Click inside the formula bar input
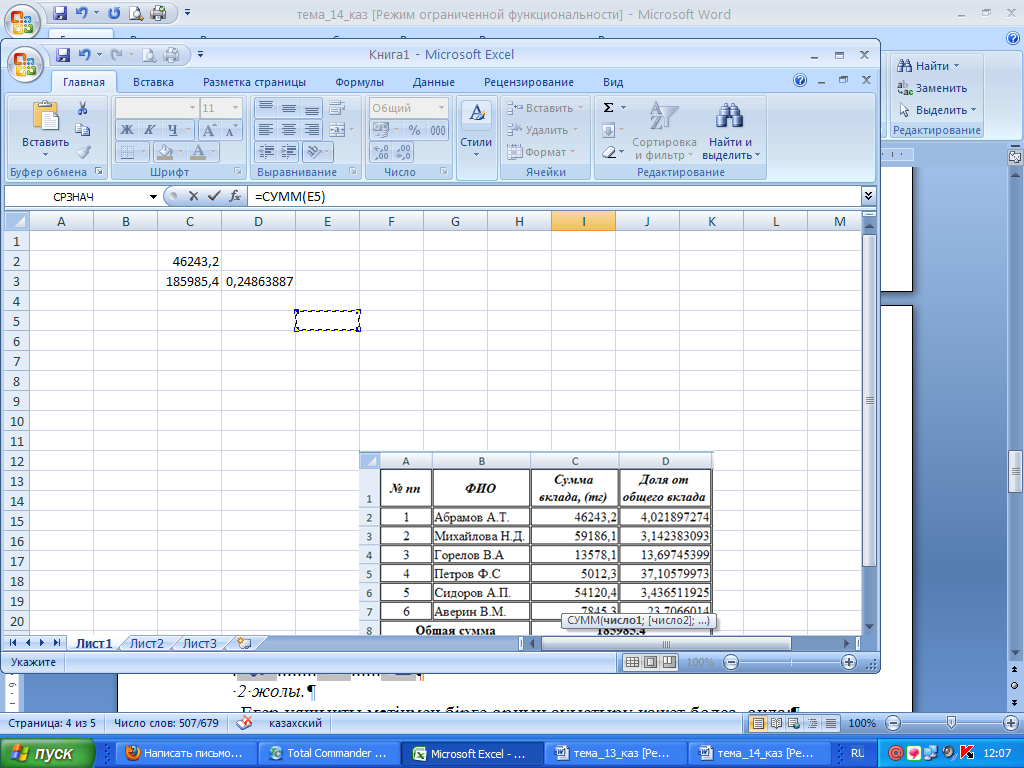Image resolution: width=1024 pixels, height=768 pixels. [x=555, y=197]
